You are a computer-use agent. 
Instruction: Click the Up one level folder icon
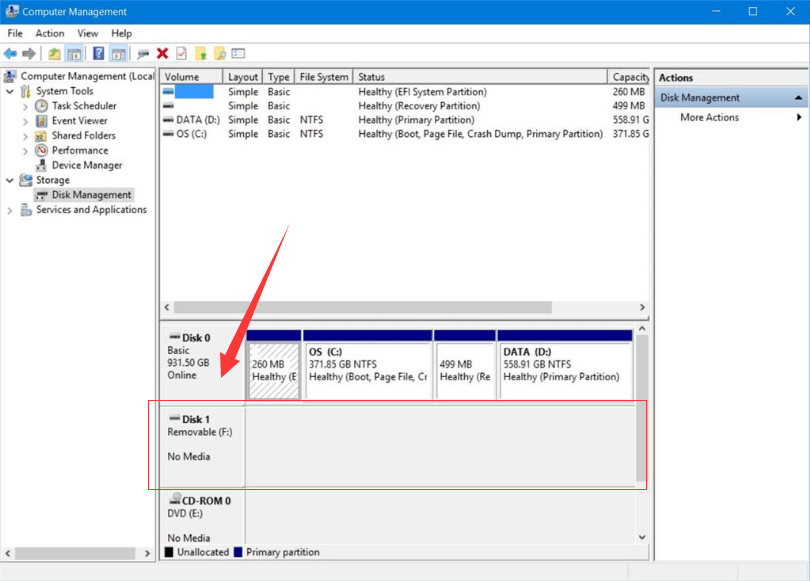[54, 53]
